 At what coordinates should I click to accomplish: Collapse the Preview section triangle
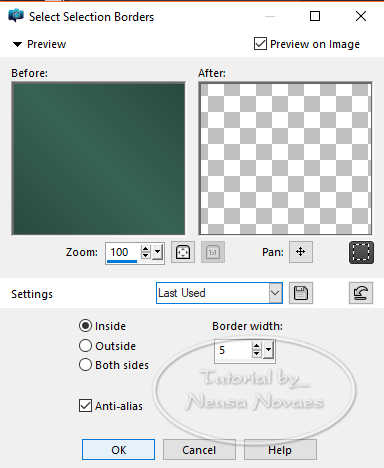tap(17, 44)
